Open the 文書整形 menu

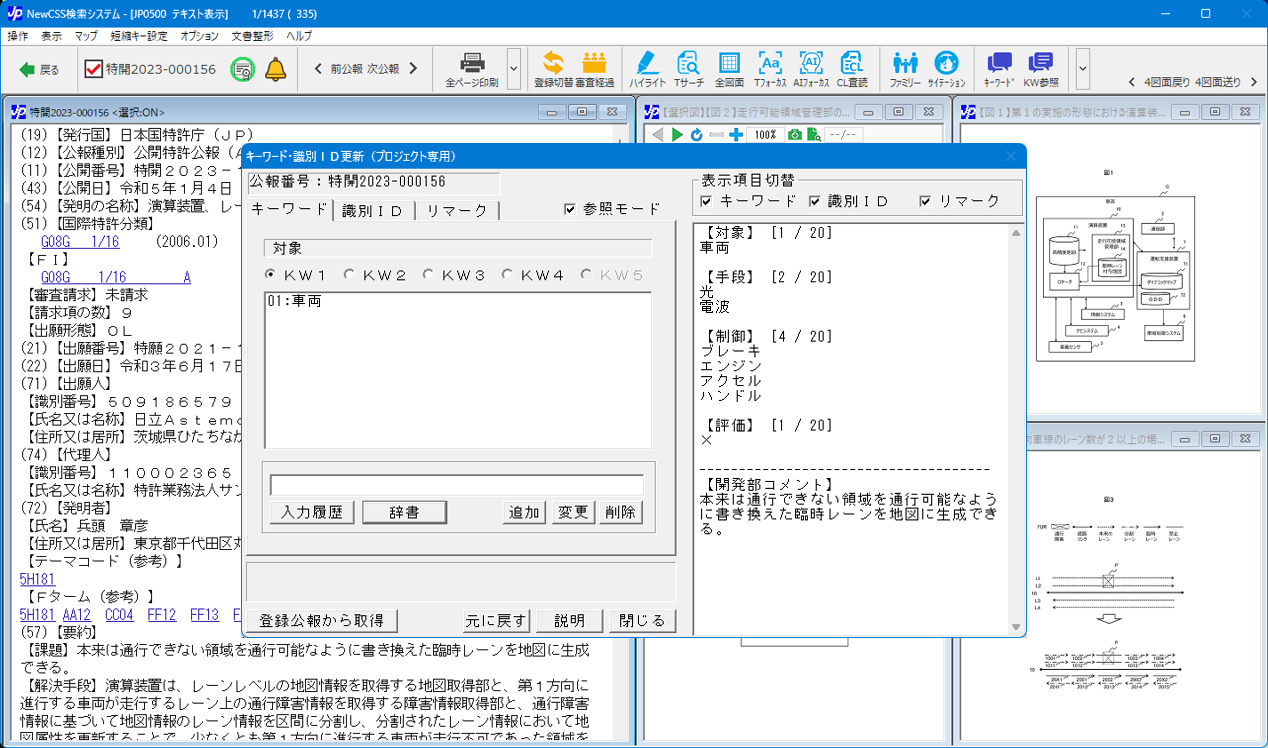(x=254, y=36)
